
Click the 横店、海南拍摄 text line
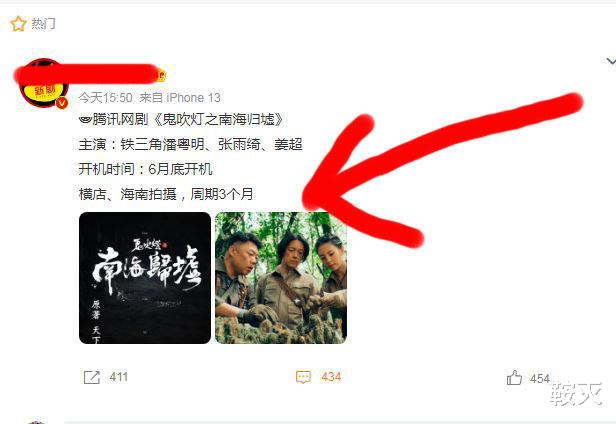[128, 194]
